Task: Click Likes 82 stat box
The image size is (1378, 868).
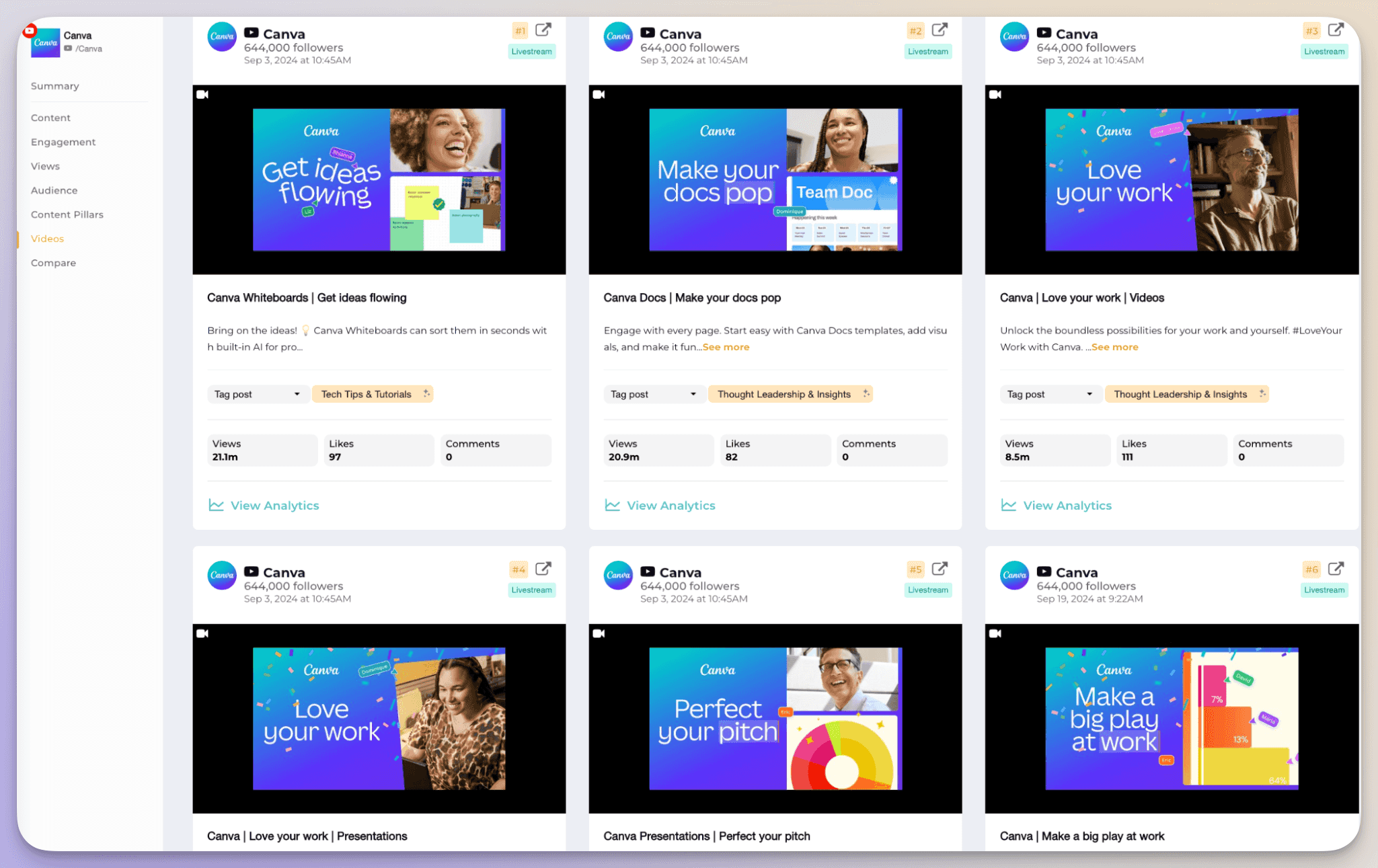Action: pyautogui.click(x=775, y=450)
